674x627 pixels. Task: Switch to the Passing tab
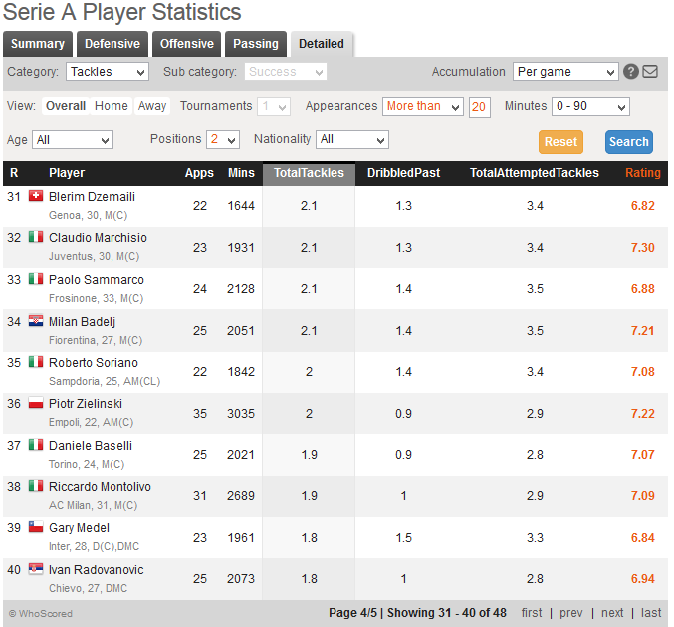[x=256, y=44]
